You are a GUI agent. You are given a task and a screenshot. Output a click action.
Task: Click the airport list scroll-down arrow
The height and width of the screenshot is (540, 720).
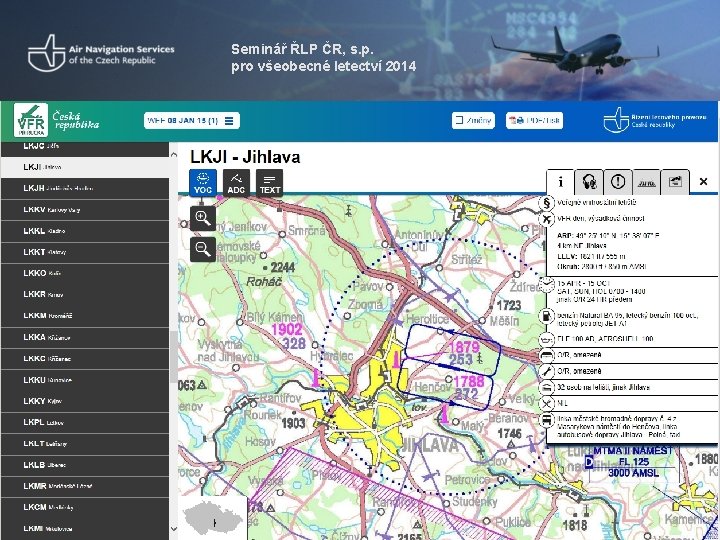click(x=174, y=529)
